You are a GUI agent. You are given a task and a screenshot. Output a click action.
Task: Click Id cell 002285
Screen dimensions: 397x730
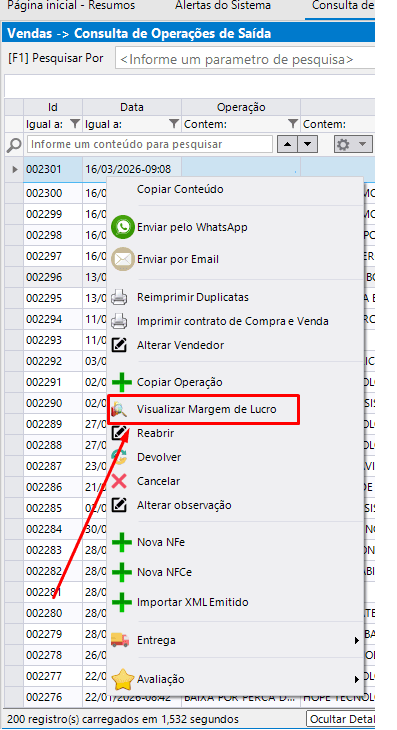53,508
